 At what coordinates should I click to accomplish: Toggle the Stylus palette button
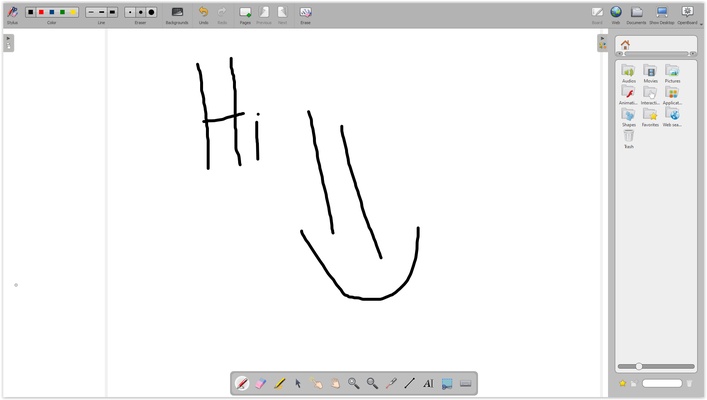[12, 13]
